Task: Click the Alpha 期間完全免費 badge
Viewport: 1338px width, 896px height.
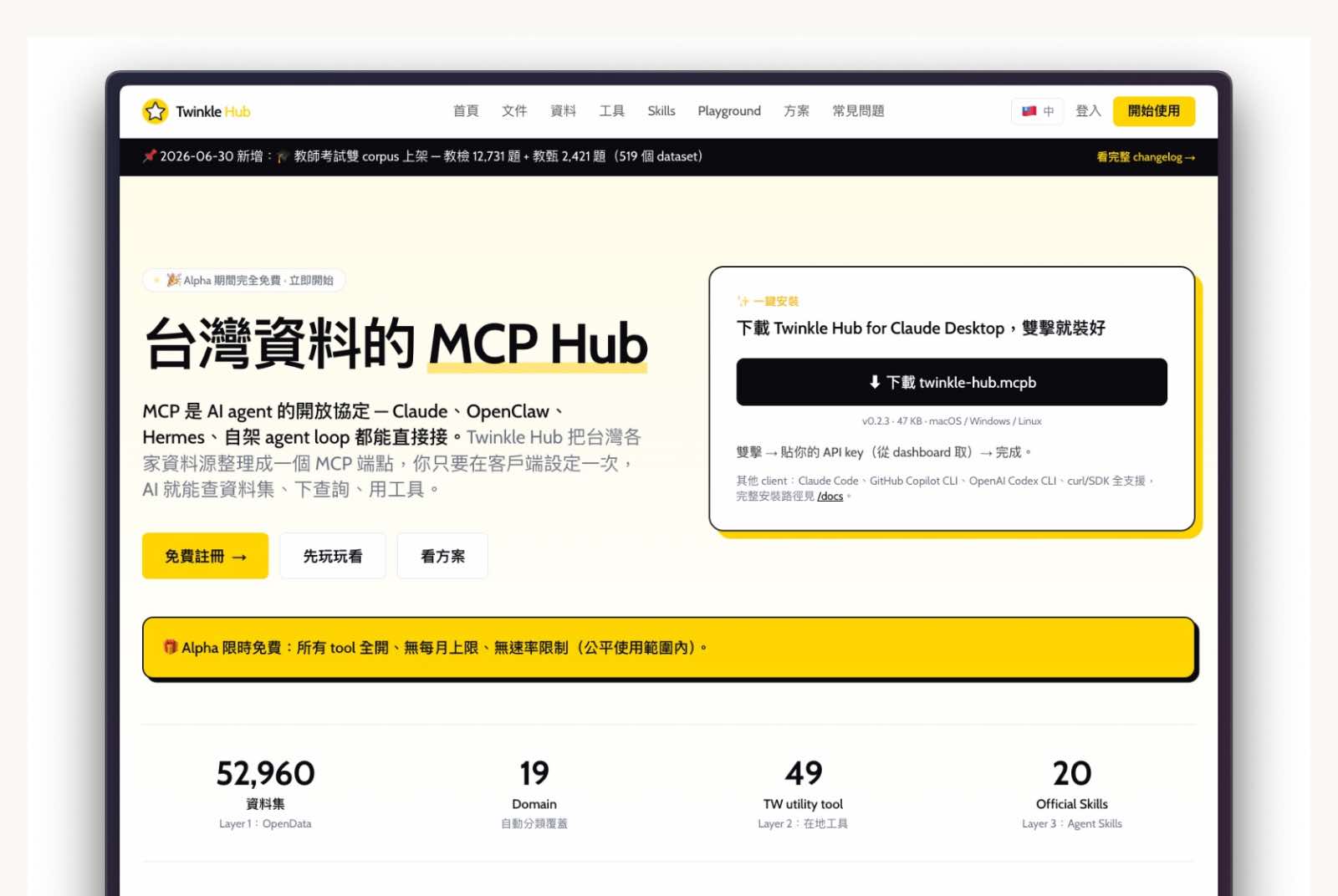Action: click(x=244, y=280)
